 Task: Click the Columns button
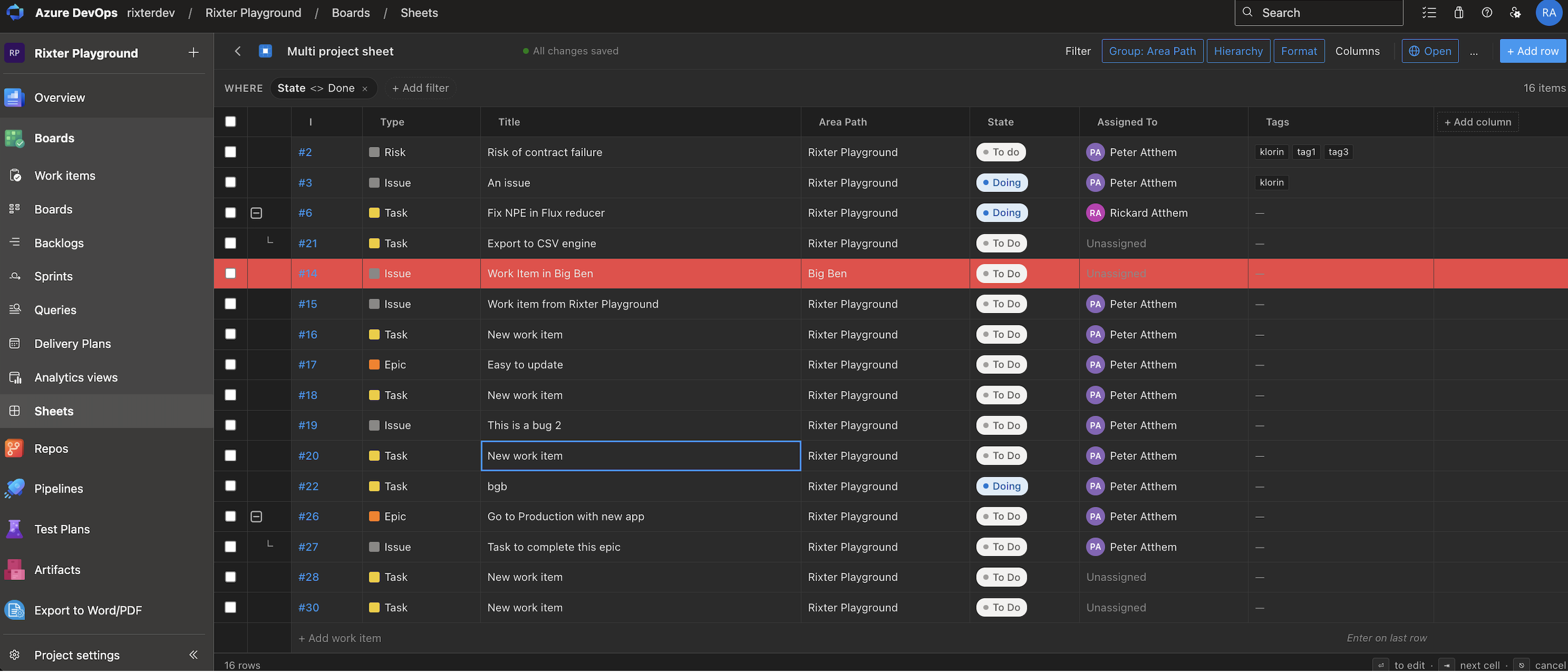[1357, 51]
